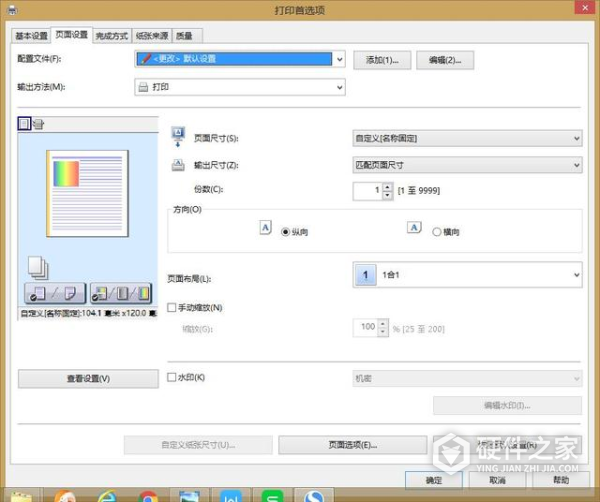
Task: Click 编辑(2) button to edit profile
Action: click(x=445, y=60)
